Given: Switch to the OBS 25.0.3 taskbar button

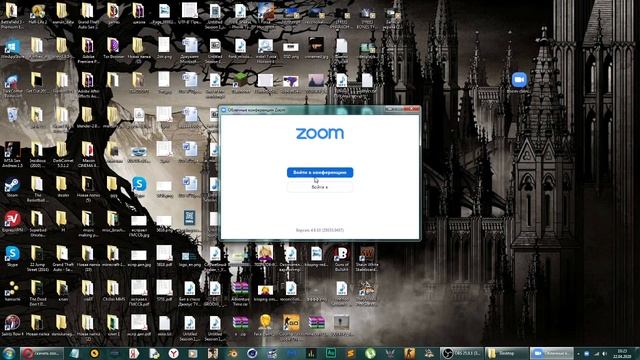Looking at the screenshot, I should coord(461,353).
